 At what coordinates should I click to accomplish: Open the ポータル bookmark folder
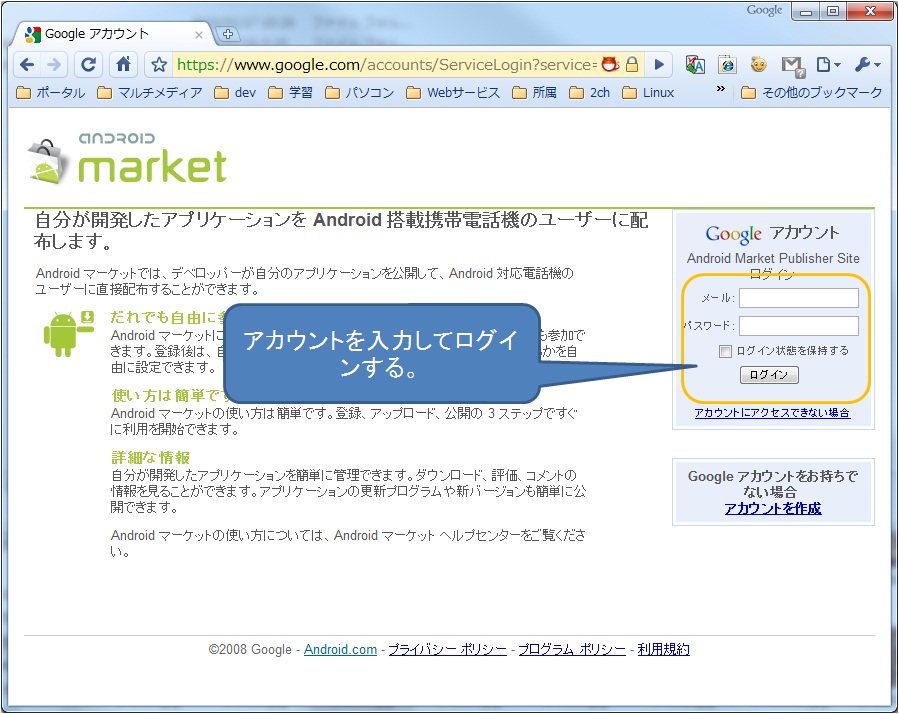[x=51, y=93]
